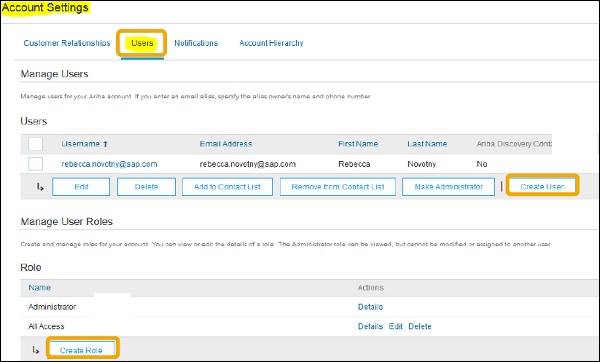
Task: View Details for the All Access role
Action: [x=370, y=326]
